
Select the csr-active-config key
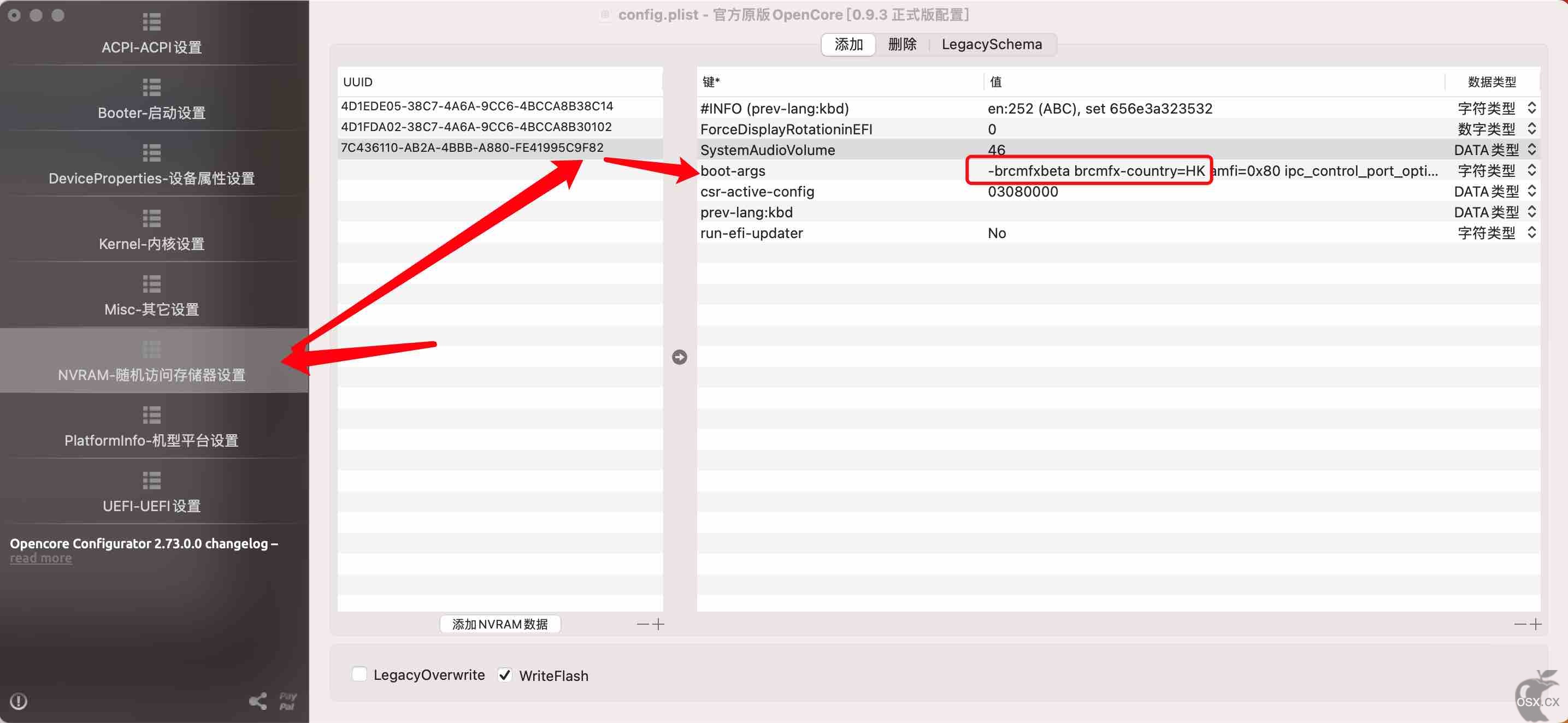757,191
